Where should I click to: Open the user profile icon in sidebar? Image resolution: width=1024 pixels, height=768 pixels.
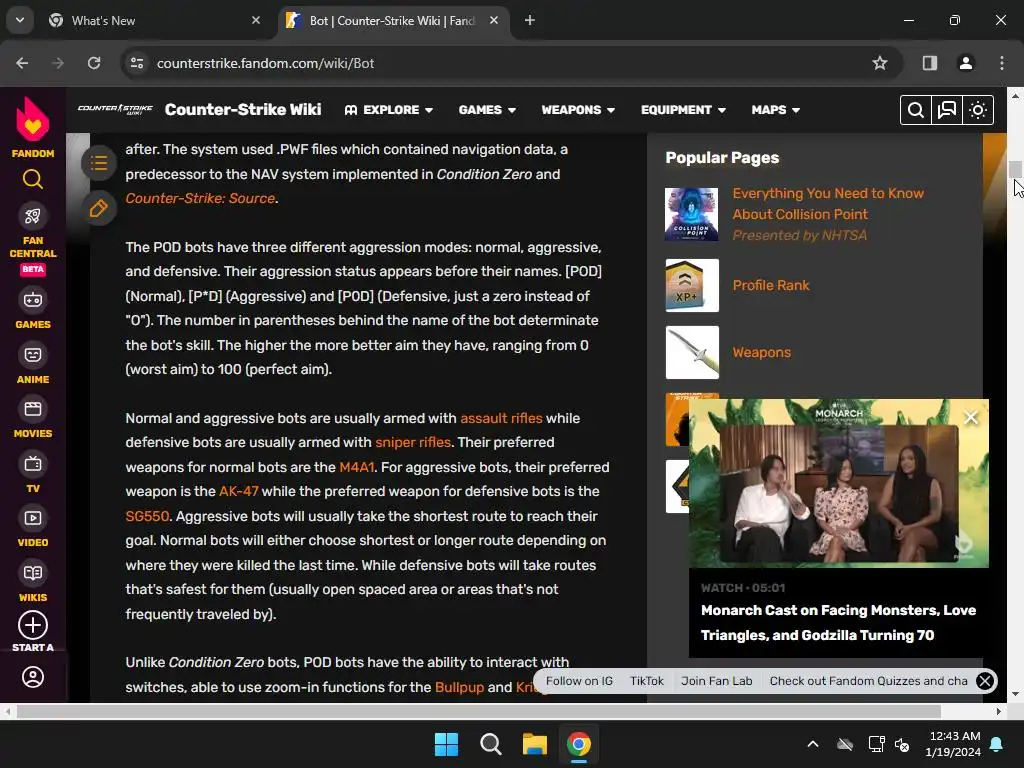[33, 677]
